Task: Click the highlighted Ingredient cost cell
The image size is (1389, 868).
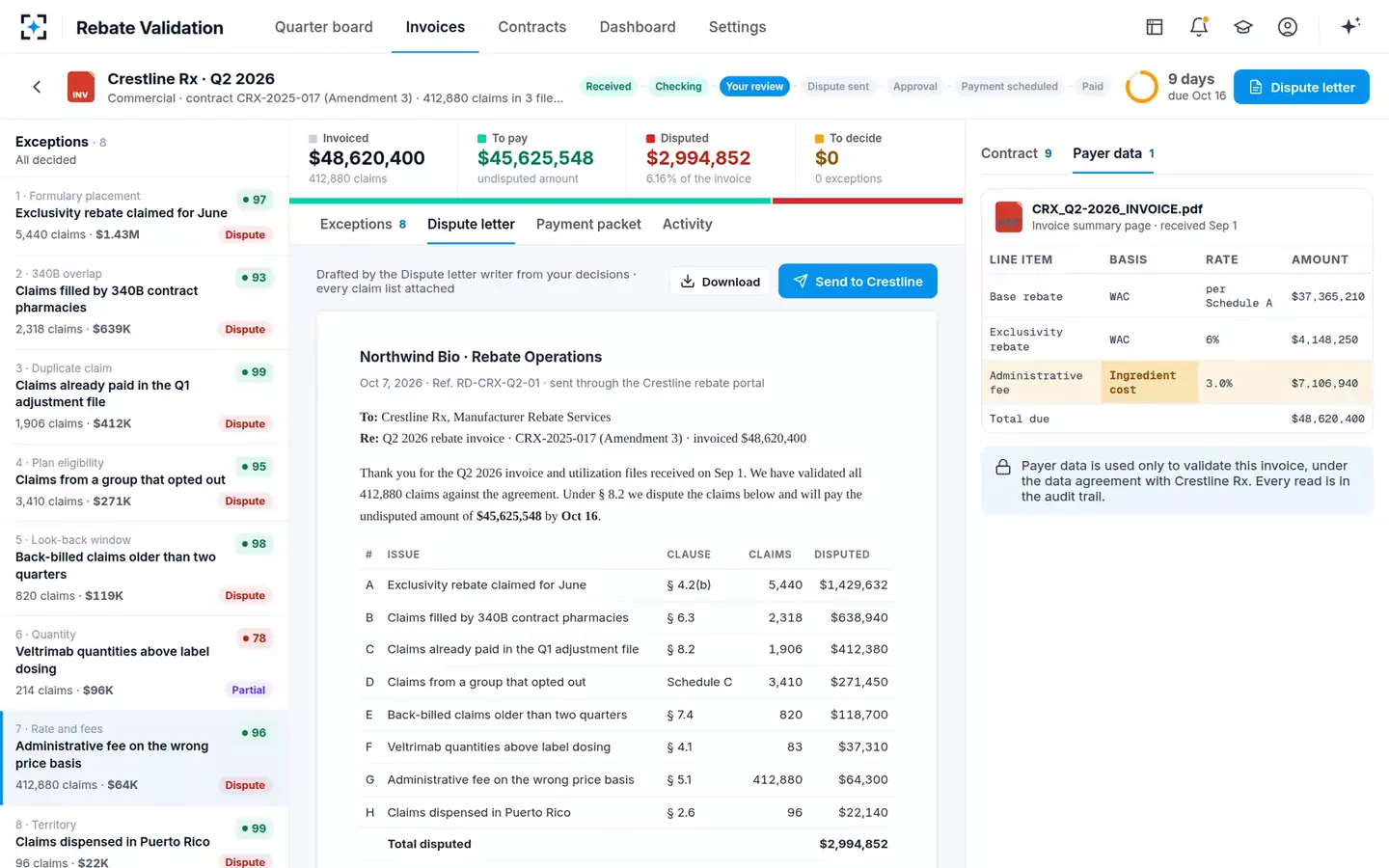Action: (1150, 383)
